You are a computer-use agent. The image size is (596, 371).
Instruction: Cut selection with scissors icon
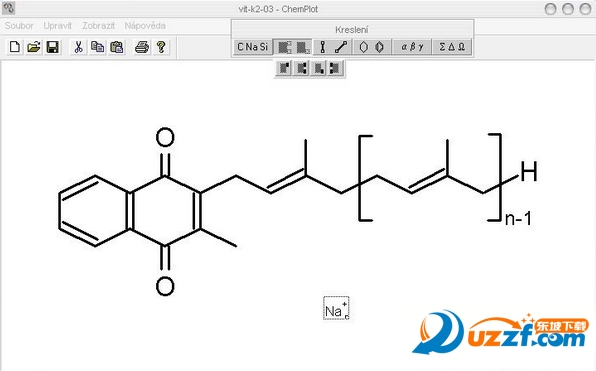pos(78,47)
